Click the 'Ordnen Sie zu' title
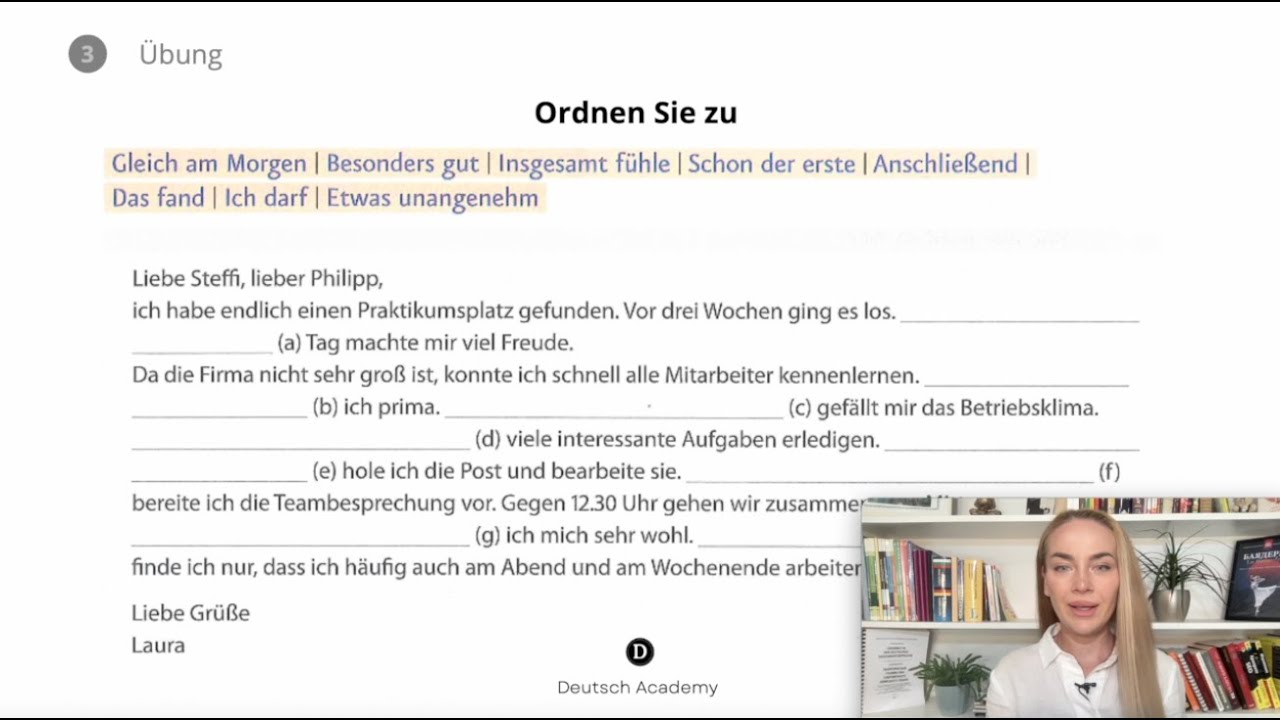Screen dimensions: 1280x720 pos(636,113)
